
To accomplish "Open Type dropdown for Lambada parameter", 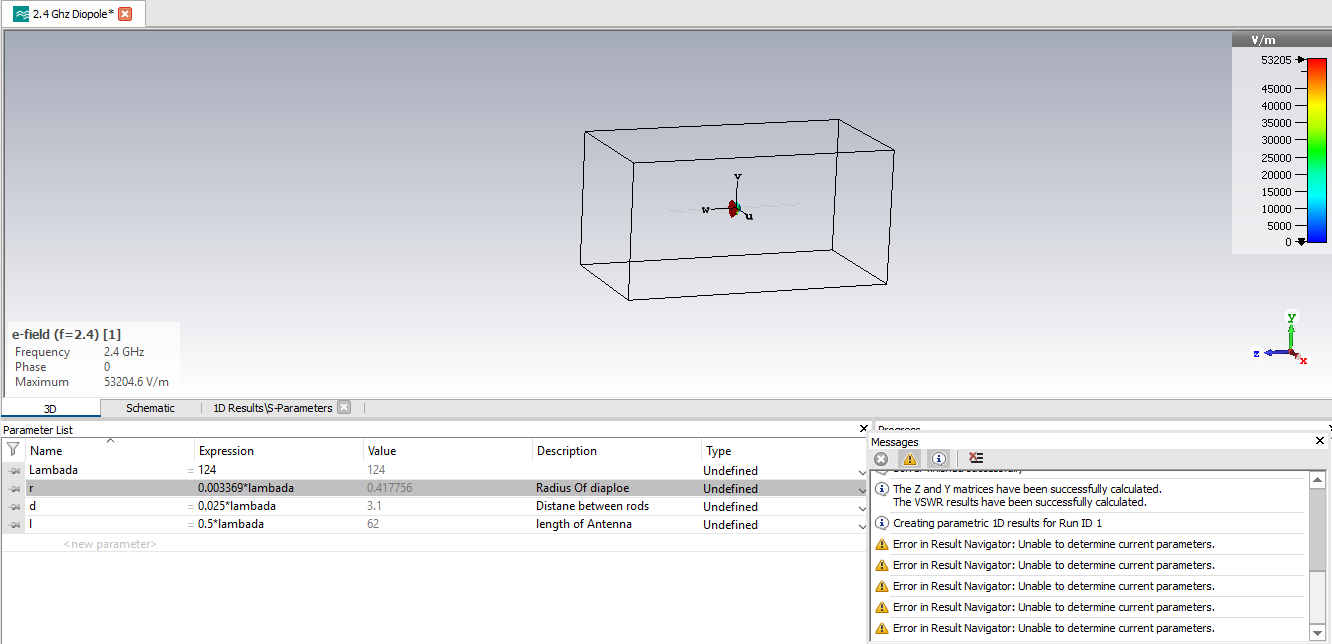I will tap(861, 471).
